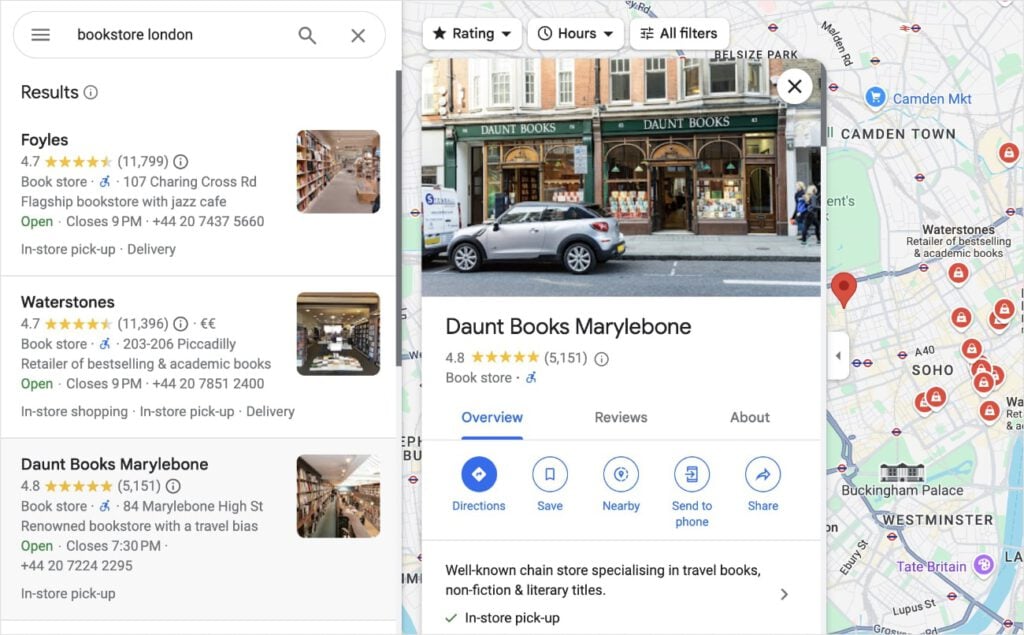Clear the search query with the X icon
1024x635 pixels.
357,35
